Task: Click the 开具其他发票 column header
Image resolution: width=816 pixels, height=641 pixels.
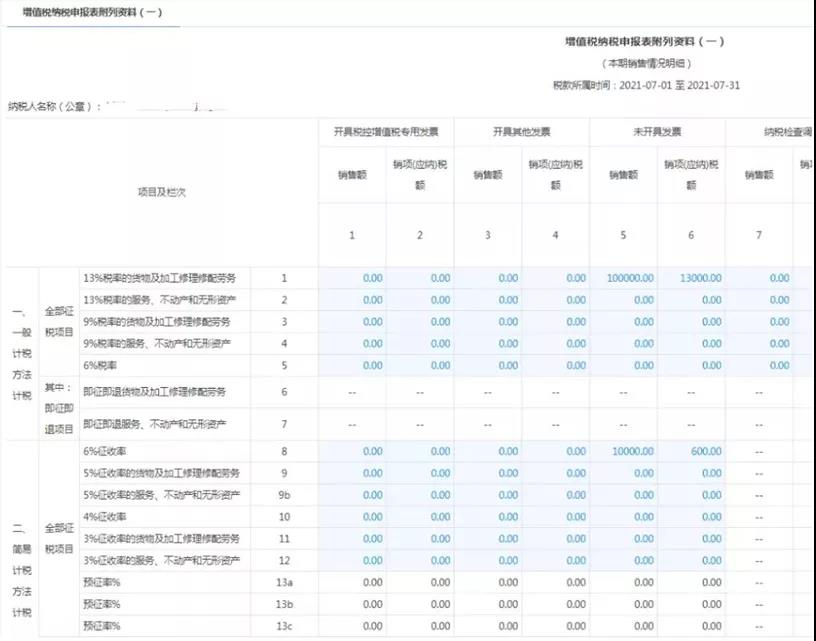Action: [x=522, y=130]
